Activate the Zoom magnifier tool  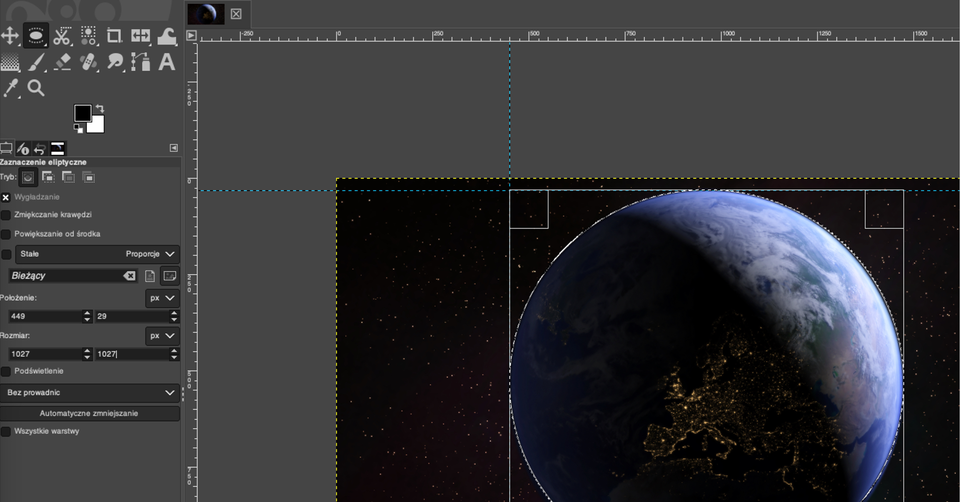pos(36,88)
